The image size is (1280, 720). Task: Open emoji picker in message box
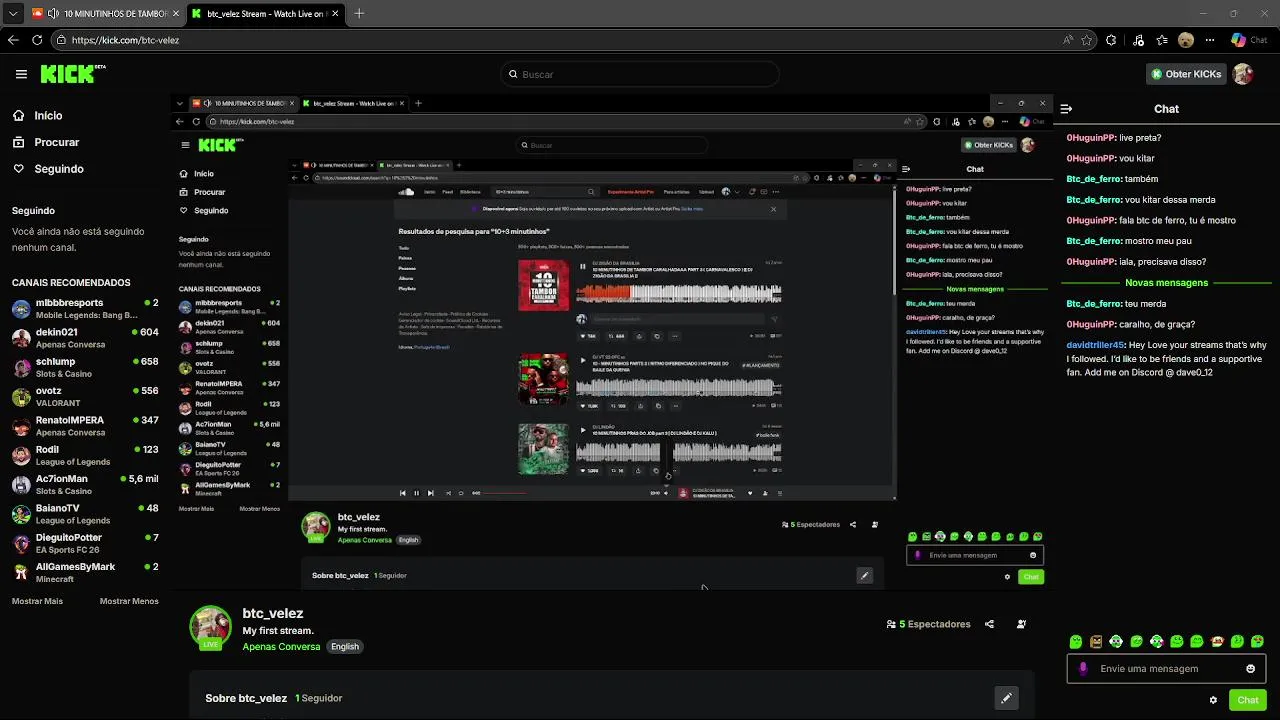pyautogui.click(x=1250, y=669)
